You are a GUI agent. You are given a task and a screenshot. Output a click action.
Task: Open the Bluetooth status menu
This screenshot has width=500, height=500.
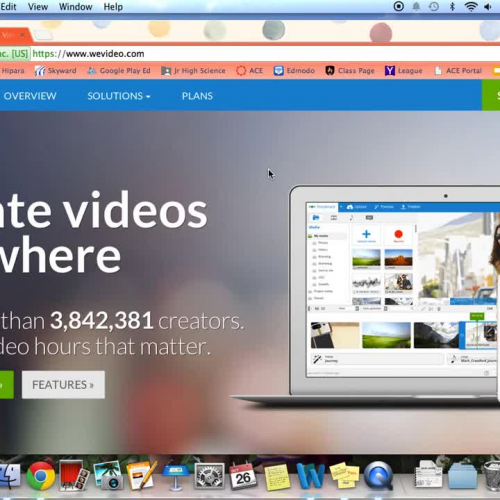point(452,6)
